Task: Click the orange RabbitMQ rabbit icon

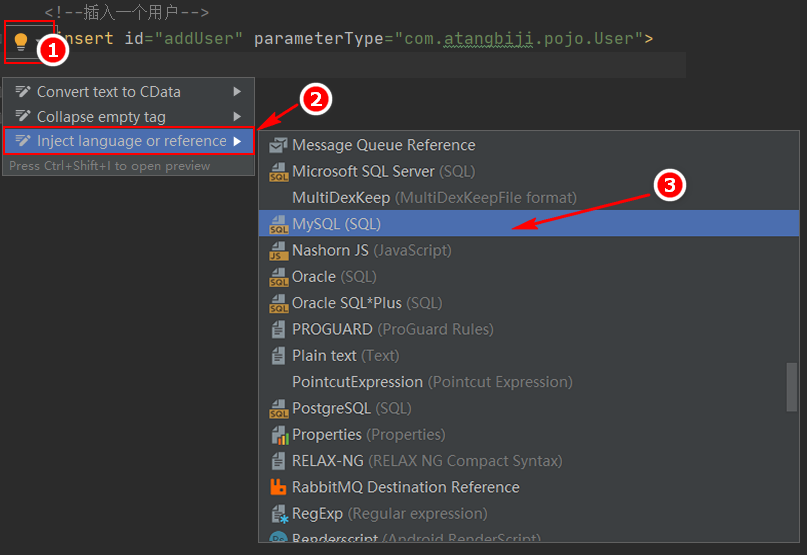Action: [278, 487]
